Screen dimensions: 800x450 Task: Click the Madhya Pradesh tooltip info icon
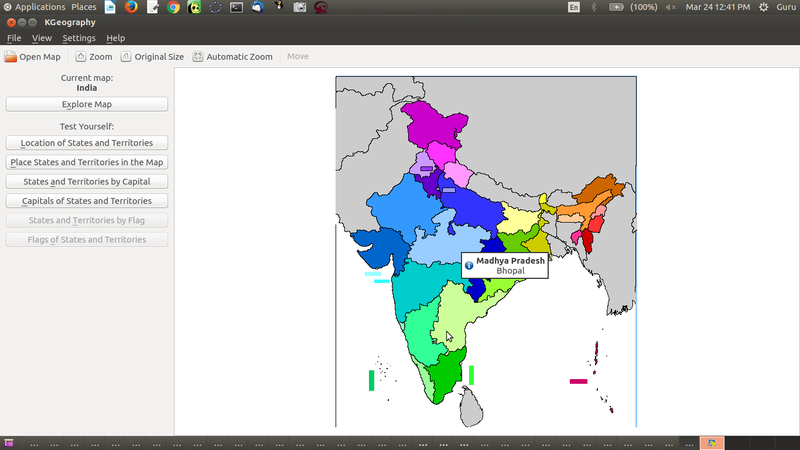coord(469,265)
